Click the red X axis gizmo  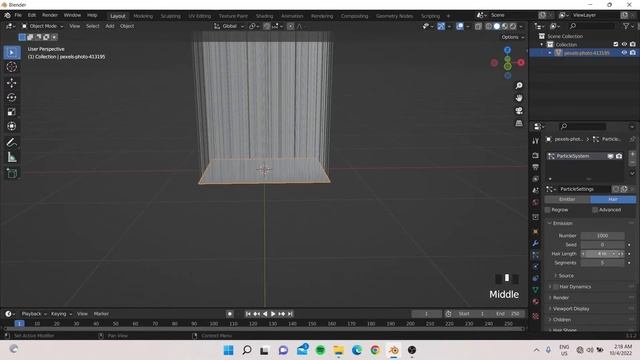tap(521, 62)
